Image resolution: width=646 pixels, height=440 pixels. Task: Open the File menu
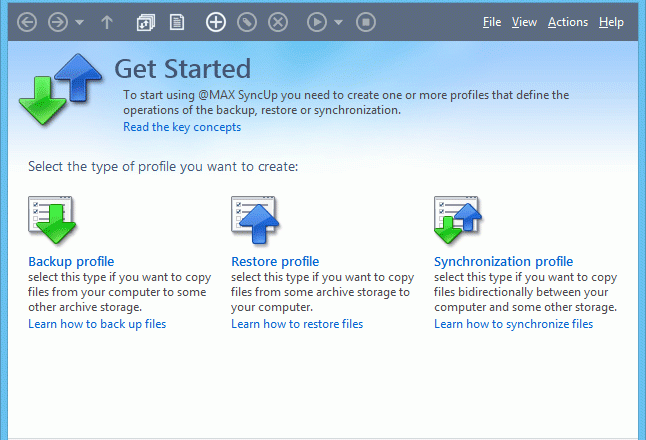[492, 22]
